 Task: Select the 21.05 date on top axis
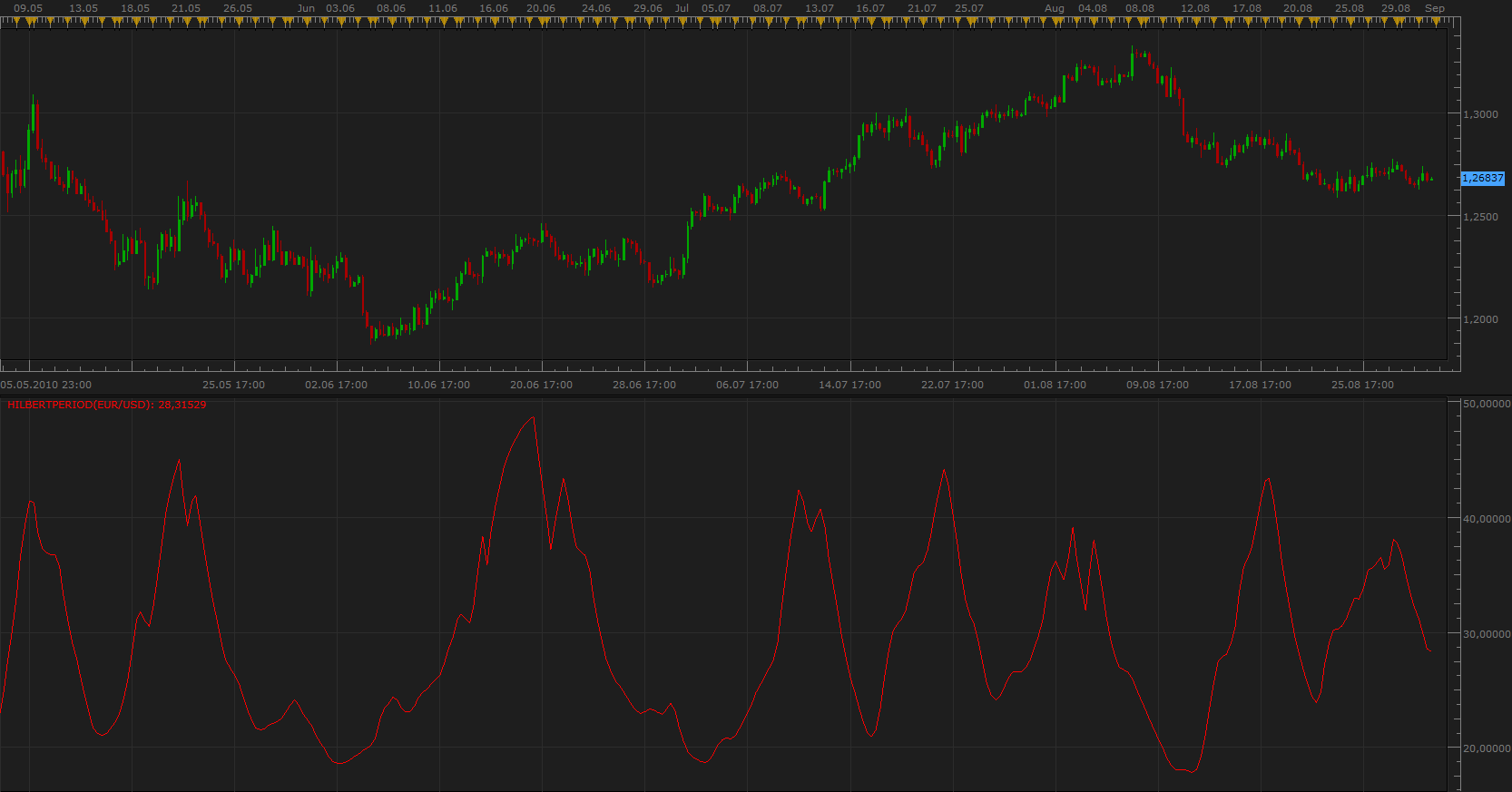186,8
